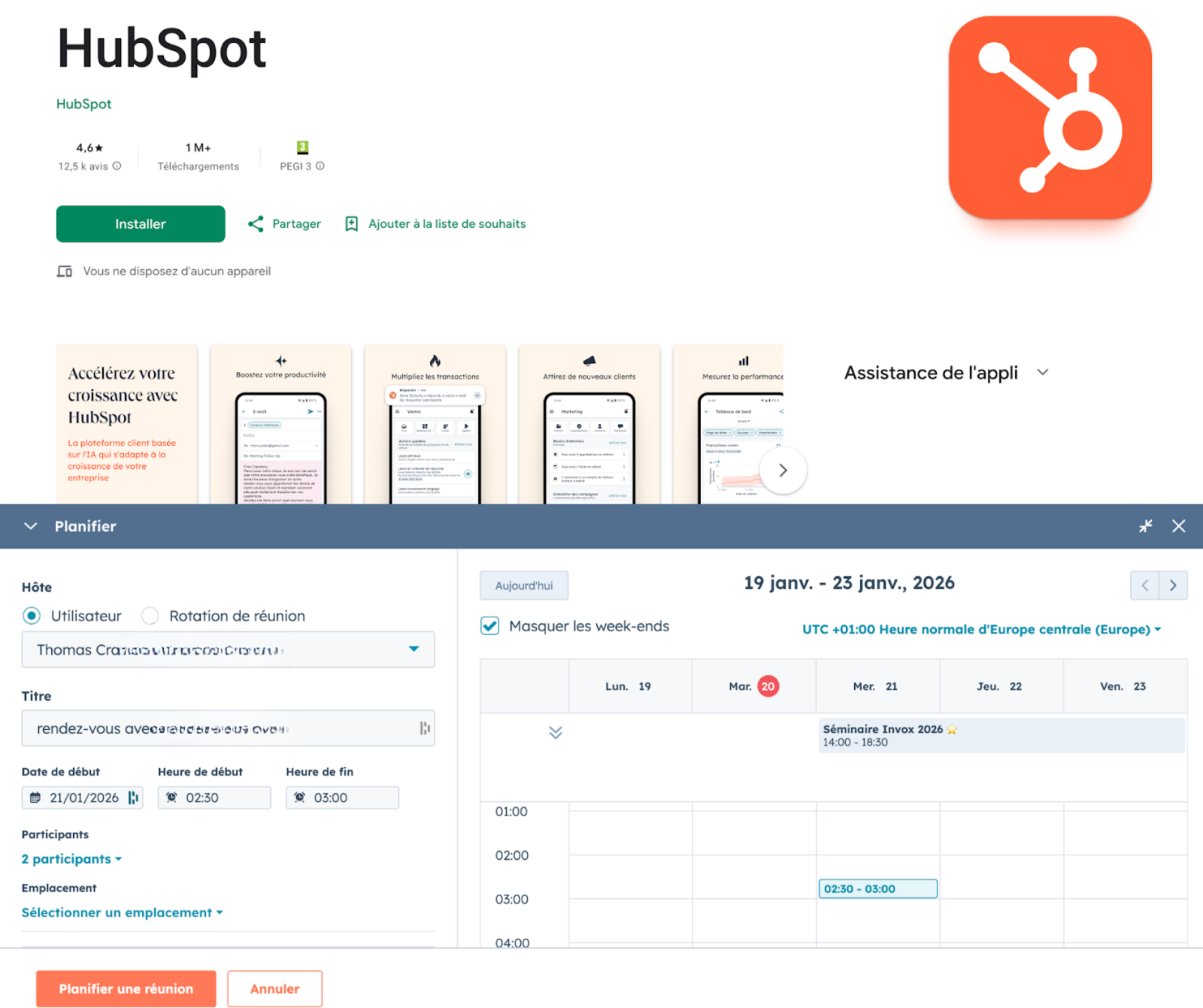Image resolution: width=1203 pixels, height=1008 pixels.
Task: Shrink the Planifier panel with the collapse-arrows icon
Action: [1145, 526]
